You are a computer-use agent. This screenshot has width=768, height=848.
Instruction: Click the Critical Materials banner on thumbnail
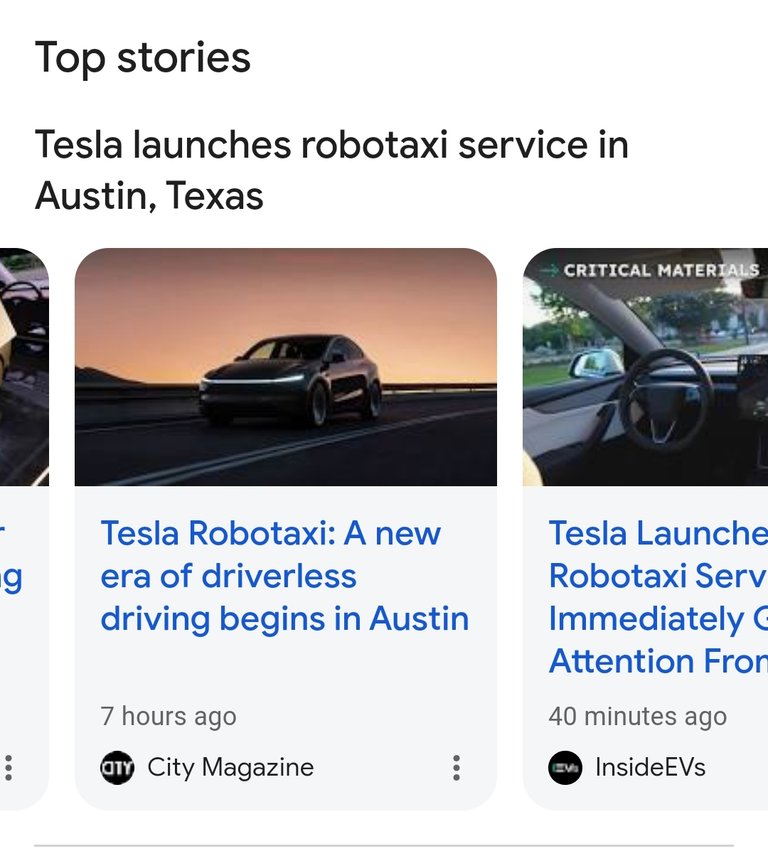(661, 270)
